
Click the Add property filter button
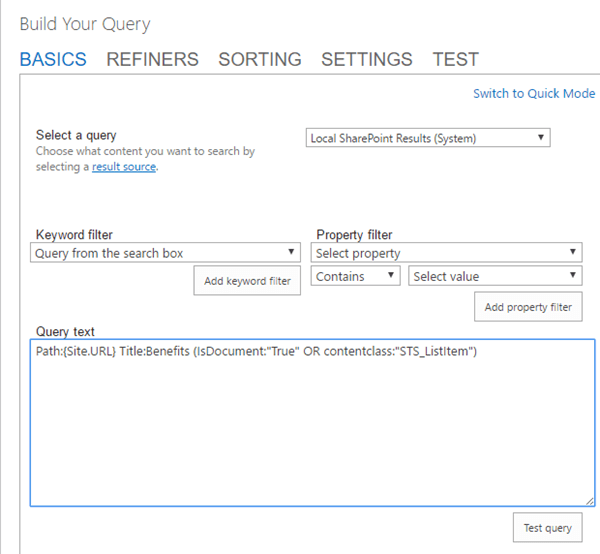coord(528,307)
